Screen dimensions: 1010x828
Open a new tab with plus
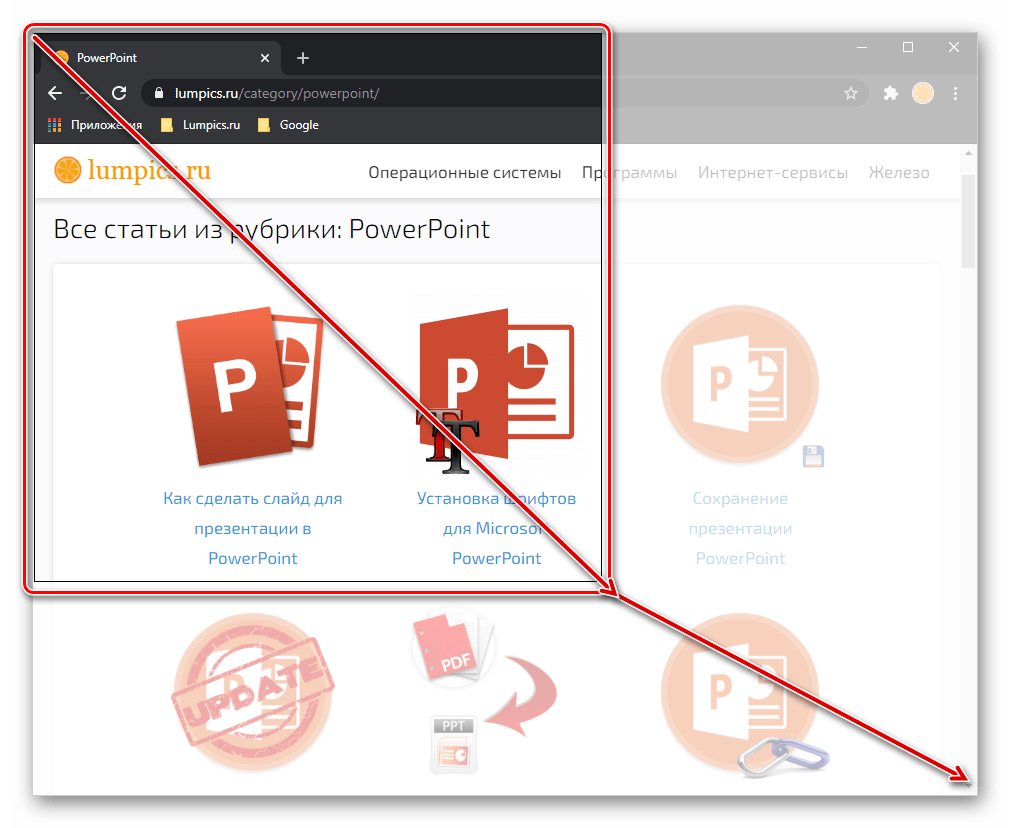point(303,59)
